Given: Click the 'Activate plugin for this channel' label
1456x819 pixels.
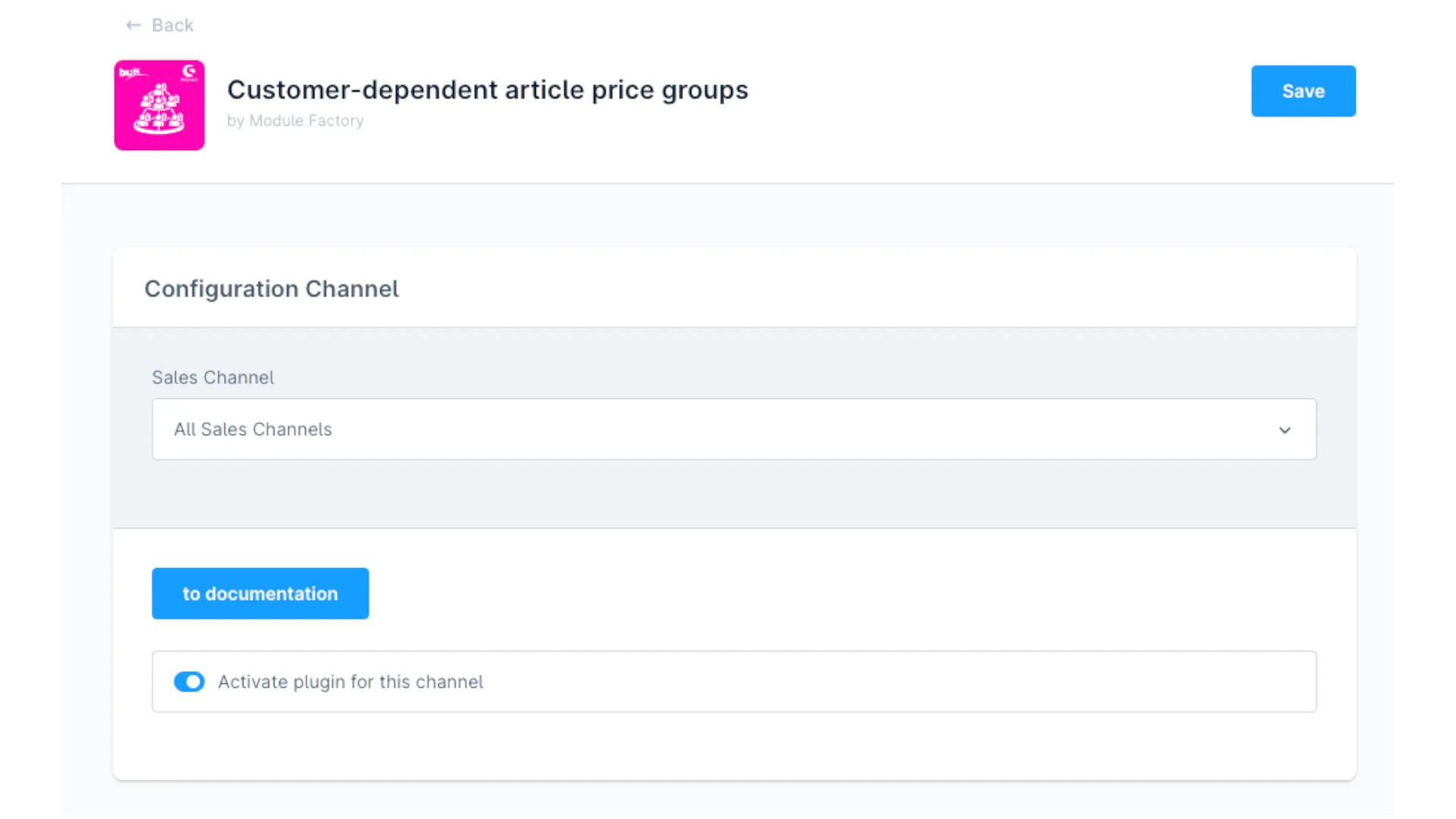Looking at the screenshot, I should (x=350, y=682).
